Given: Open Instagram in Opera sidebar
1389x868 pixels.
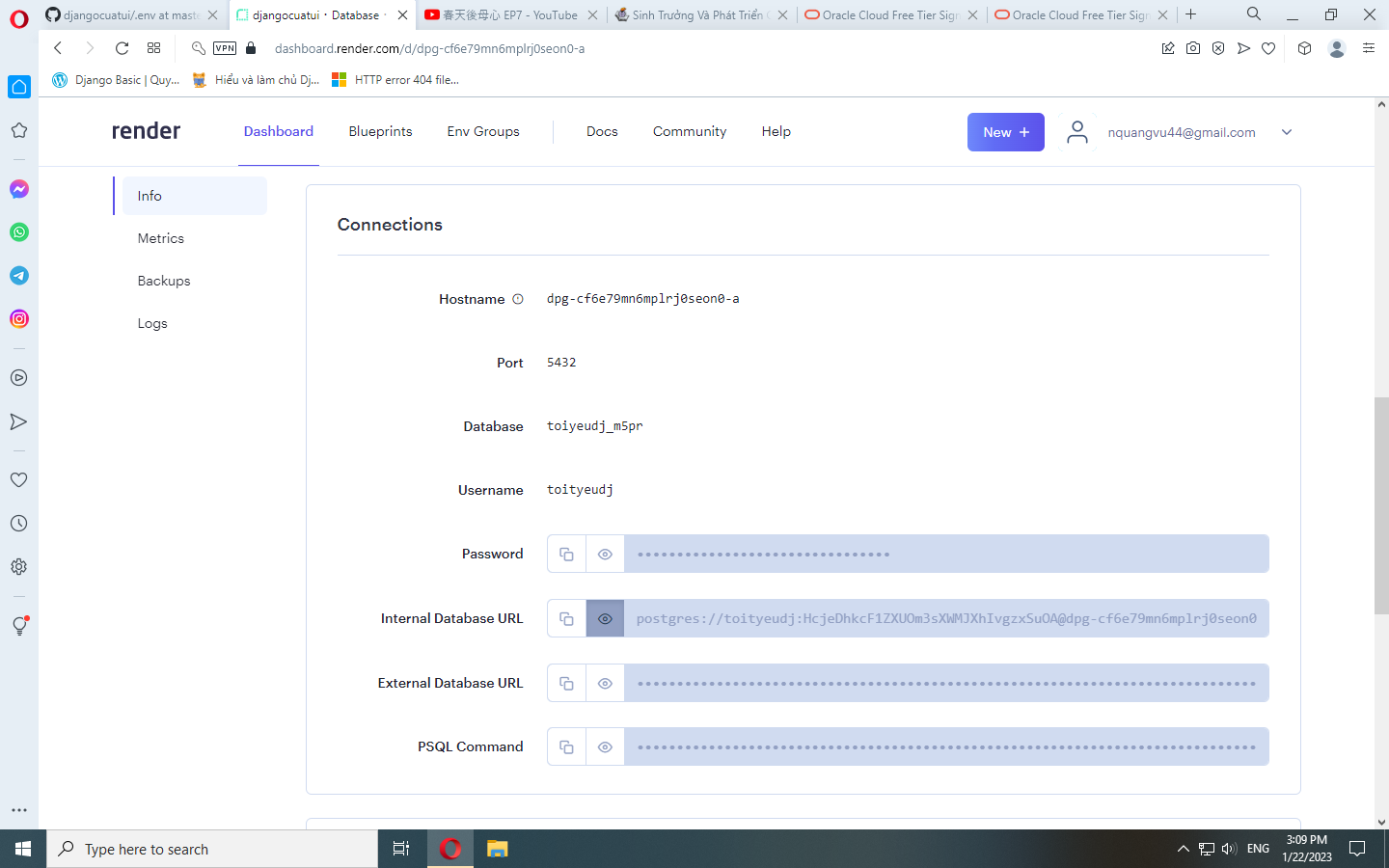Looking at the screenshot, I should point(19,319).
